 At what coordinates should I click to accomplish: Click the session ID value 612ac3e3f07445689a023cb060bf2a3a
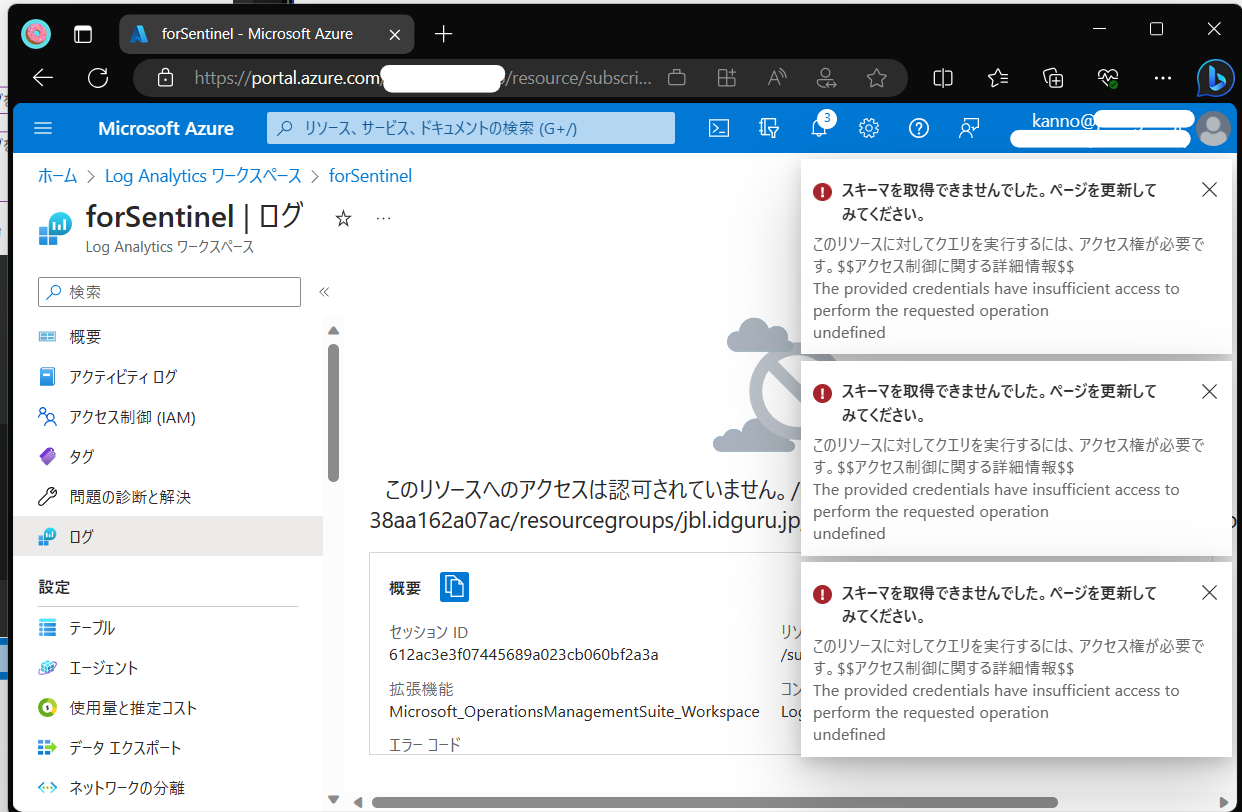point(524,655)
